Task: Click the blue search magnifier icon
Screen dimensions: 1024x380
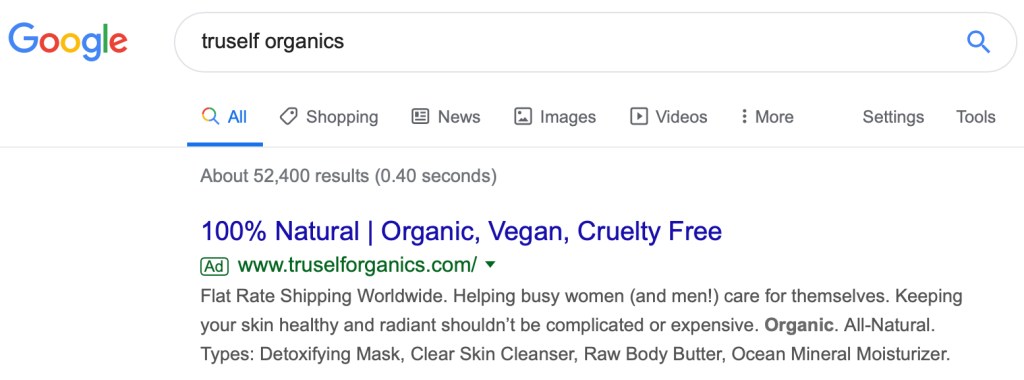Action: point(978,42)
